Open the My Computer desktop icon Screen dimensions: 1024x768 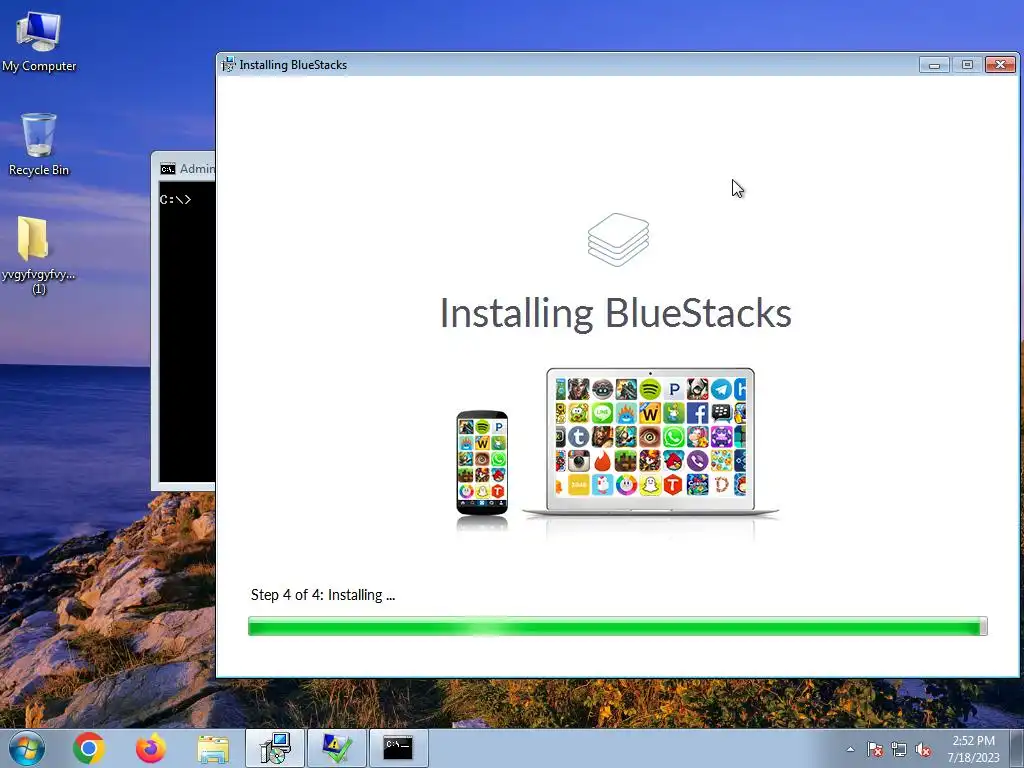coord(39,41)
